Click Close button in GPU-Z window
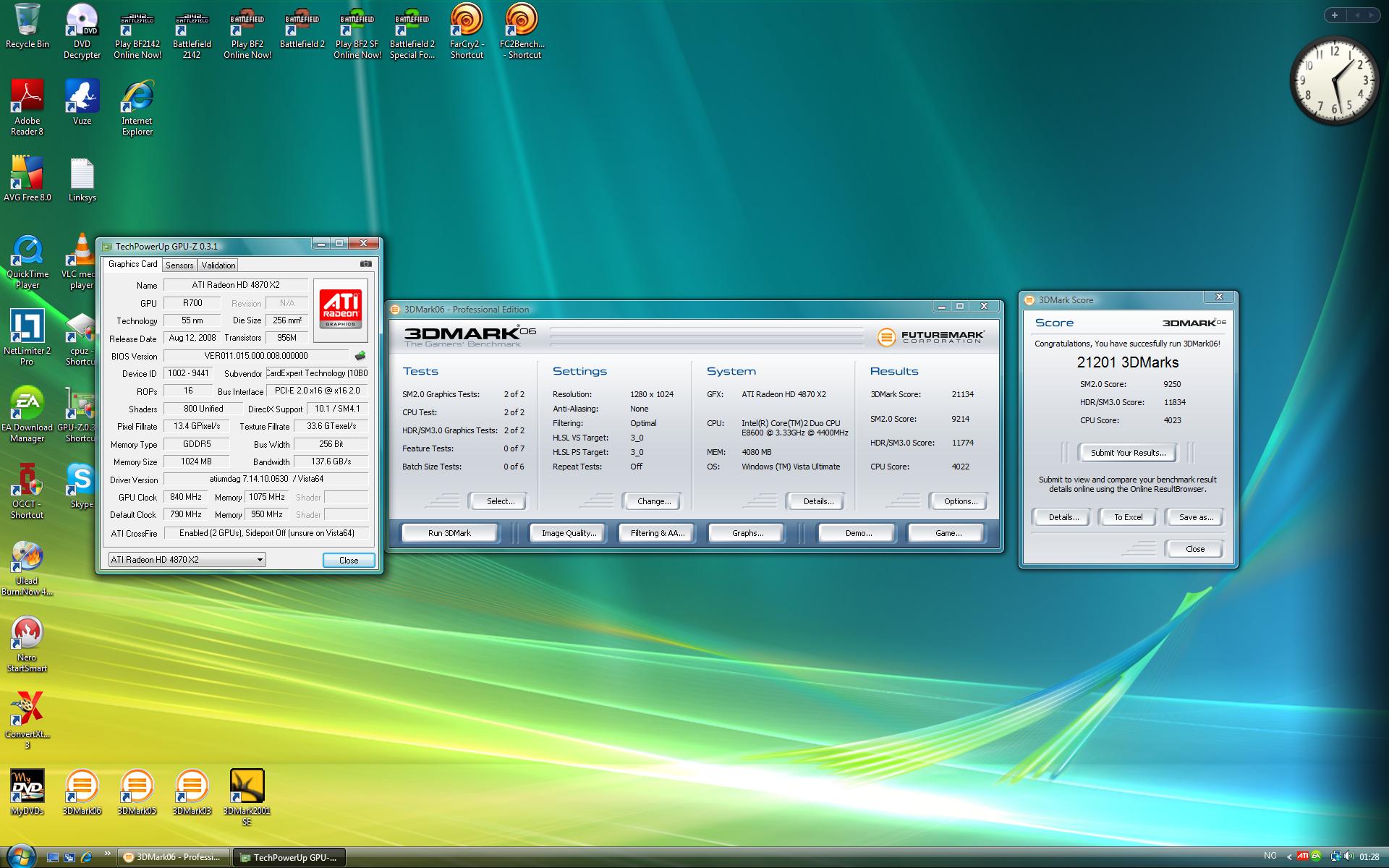This screenshot has height=868, width=1389. (x=349, y=560)
